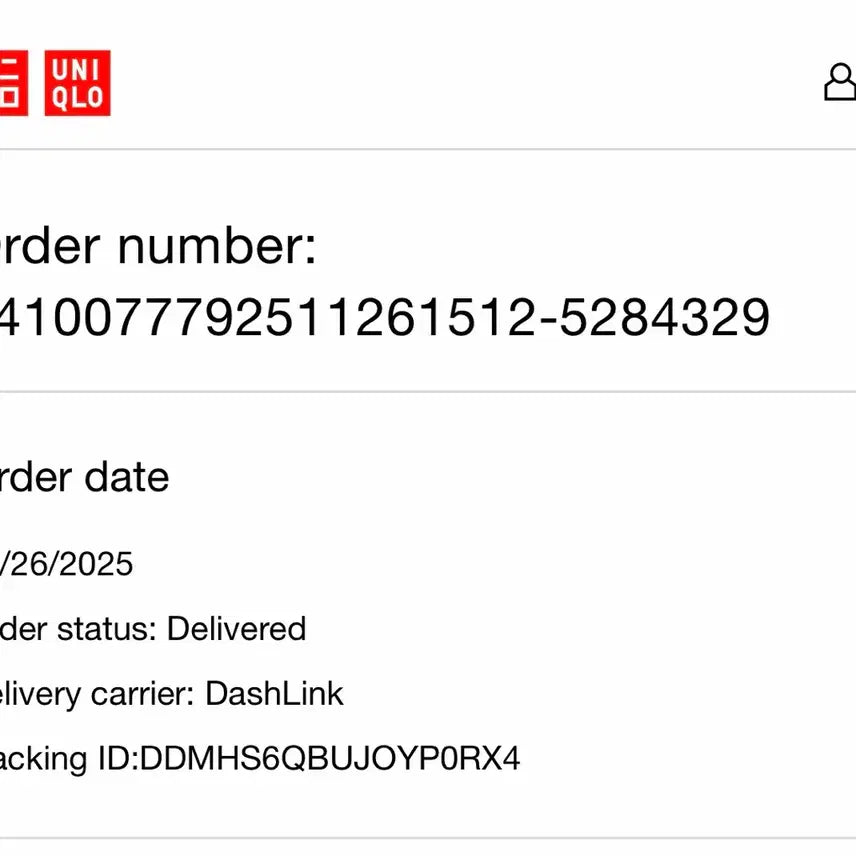Select the order number ending in 5284329
The width and height of the screenshot is (856, 856).
(384, 318)
